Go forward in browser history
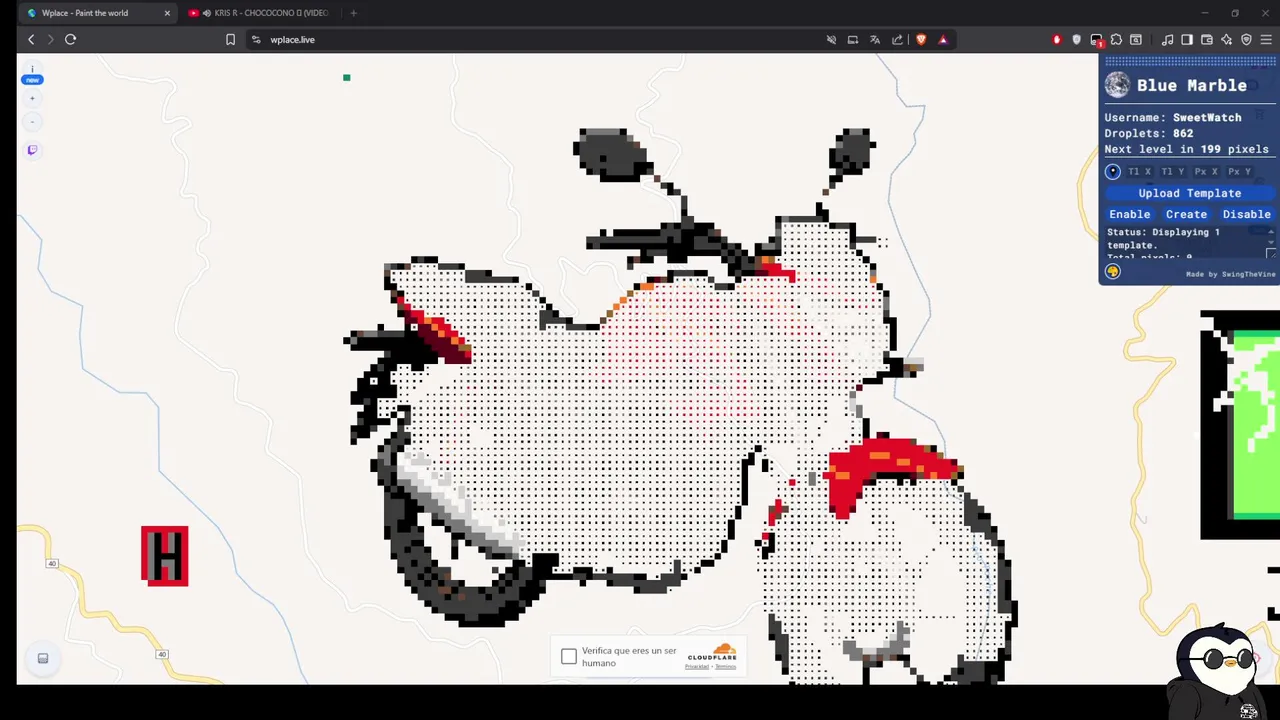 pyautogui.click(x=50, y=39)
